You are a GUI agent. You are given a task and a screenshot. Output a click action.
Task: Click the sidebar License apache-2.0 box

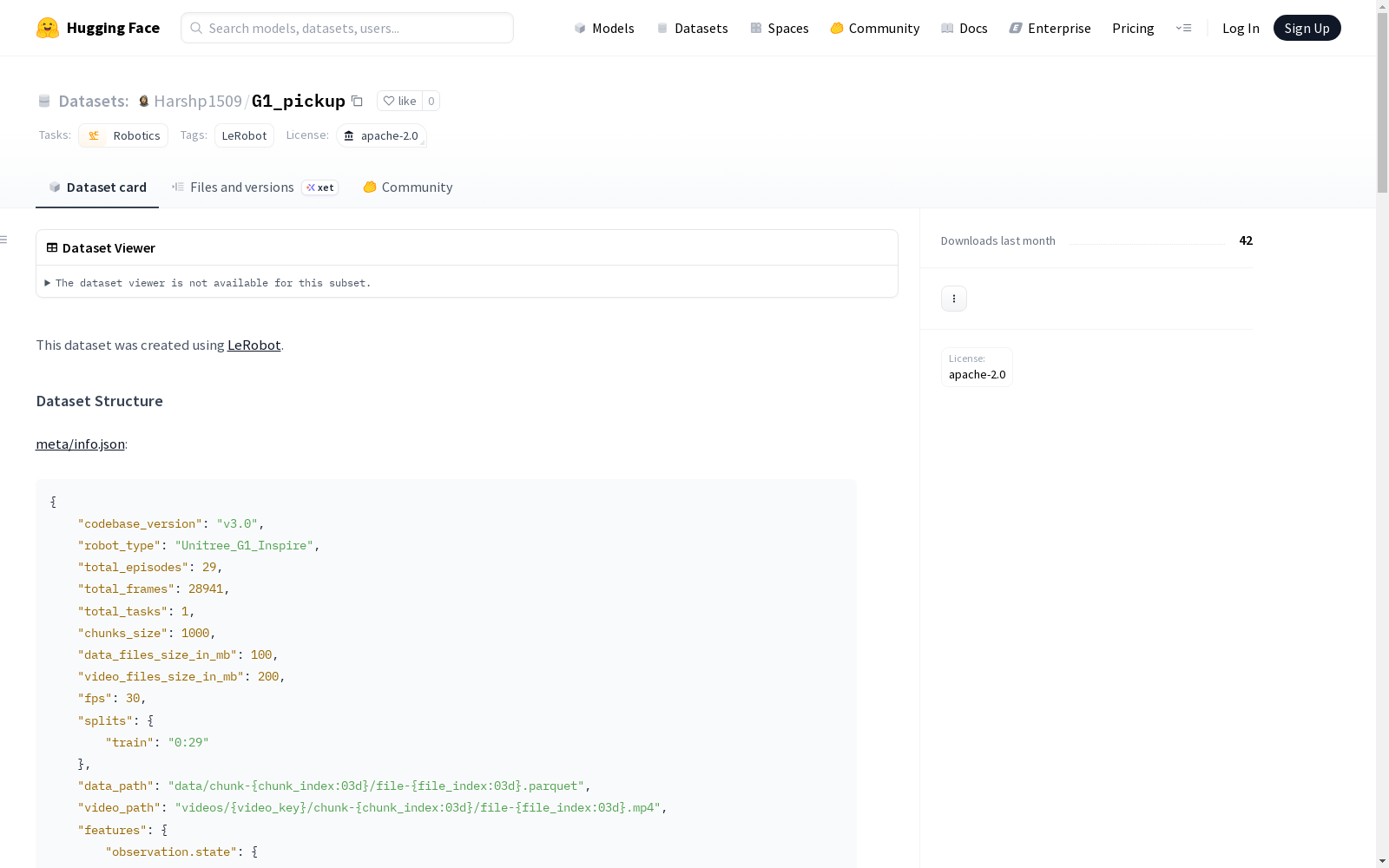[x=977, y=366]
